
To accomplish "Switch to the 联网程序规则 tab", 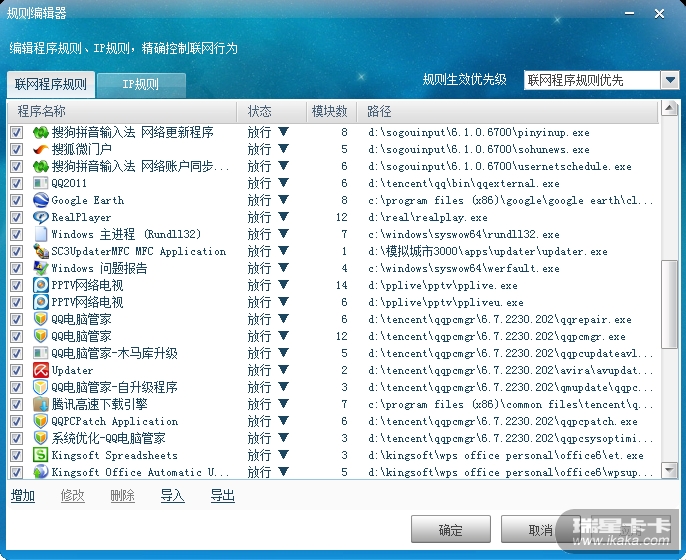I will 51,84.
